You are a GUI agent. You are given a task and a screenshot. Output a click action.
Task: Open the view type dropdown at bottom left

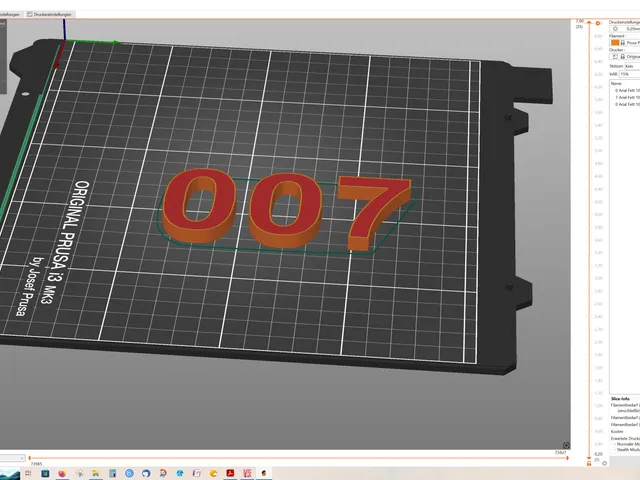(x=12, y=458)
